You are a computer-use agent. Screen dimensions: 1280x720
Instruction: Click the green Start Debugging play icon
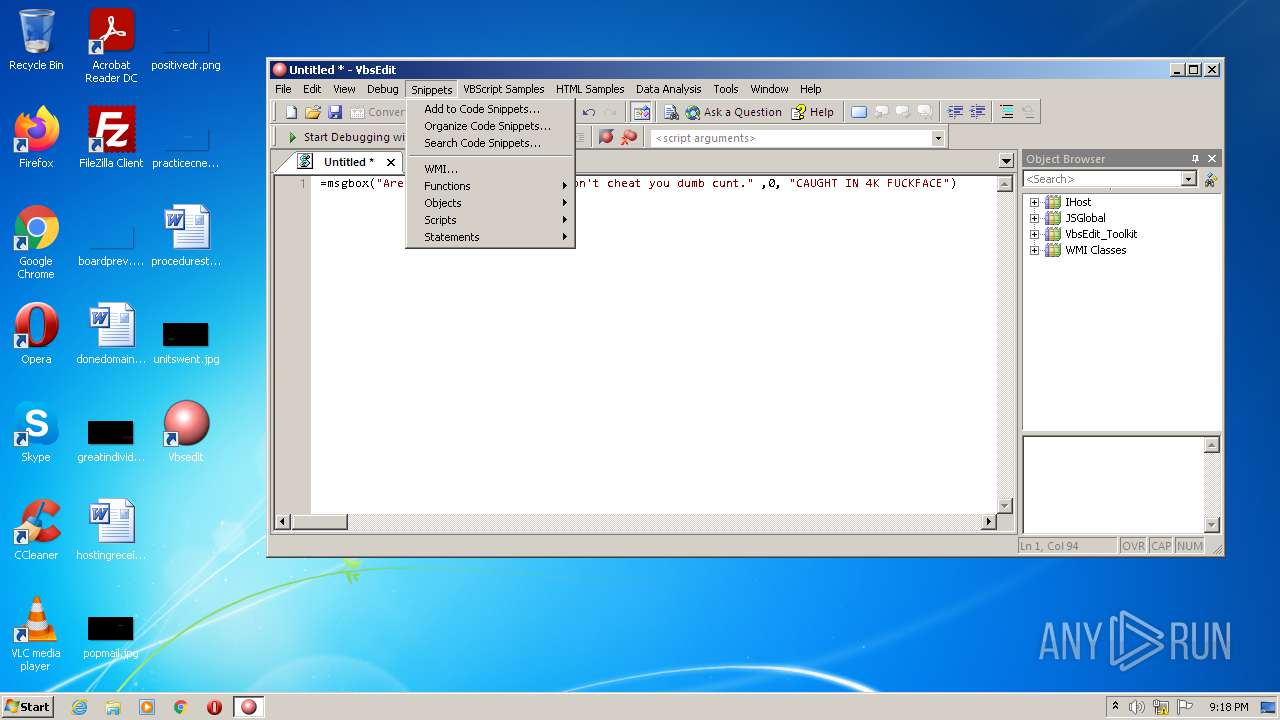point(292,137)
